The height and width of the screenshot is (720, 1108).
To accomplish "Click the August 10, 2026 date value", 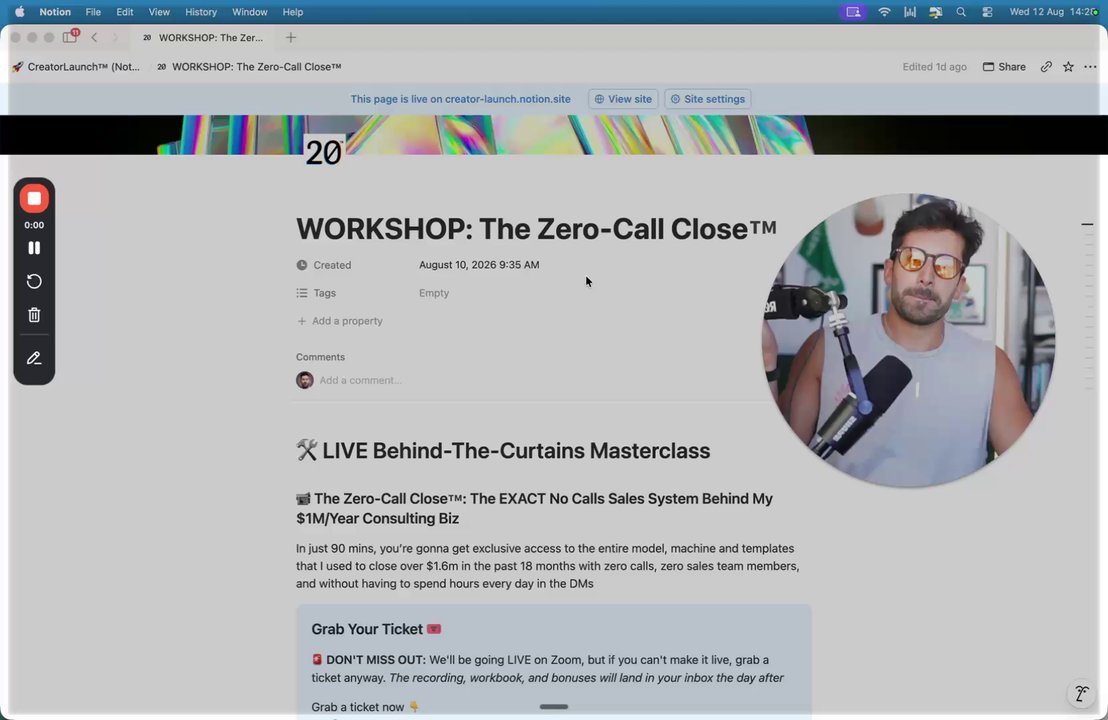I will coord(479,265).
